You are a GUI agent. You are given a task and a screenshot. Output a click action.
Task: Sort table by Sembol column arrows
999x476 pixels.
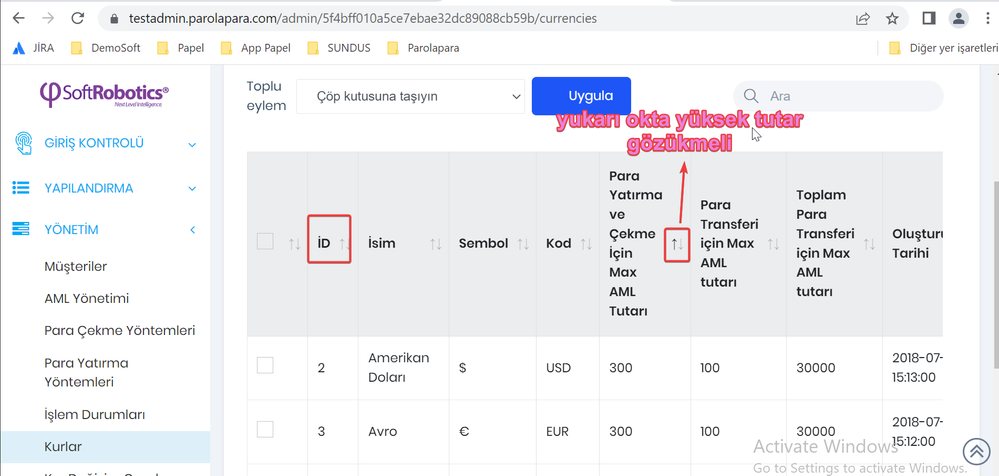(x=523, y=243)
